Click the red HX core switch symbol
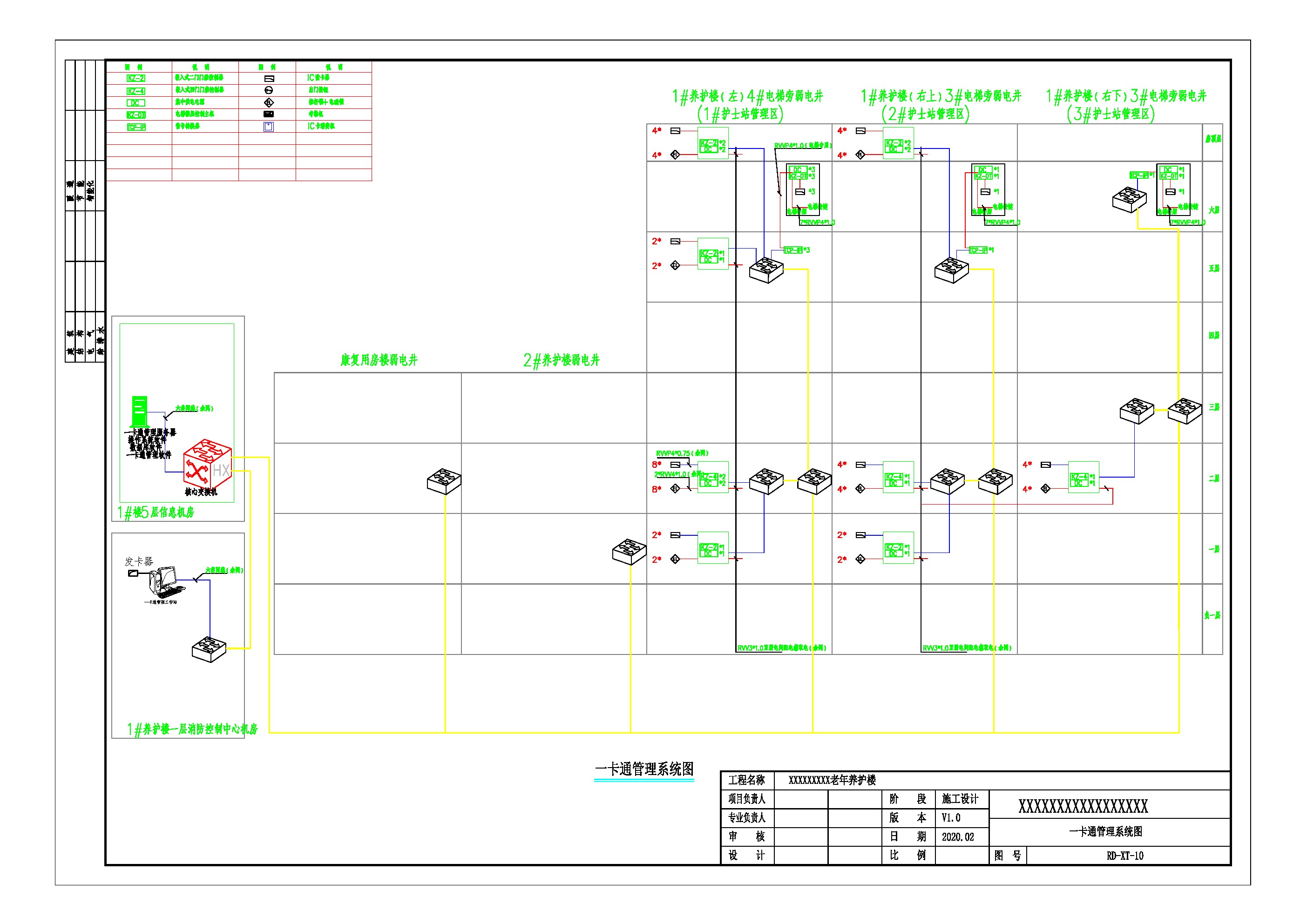 click(208, 464)
